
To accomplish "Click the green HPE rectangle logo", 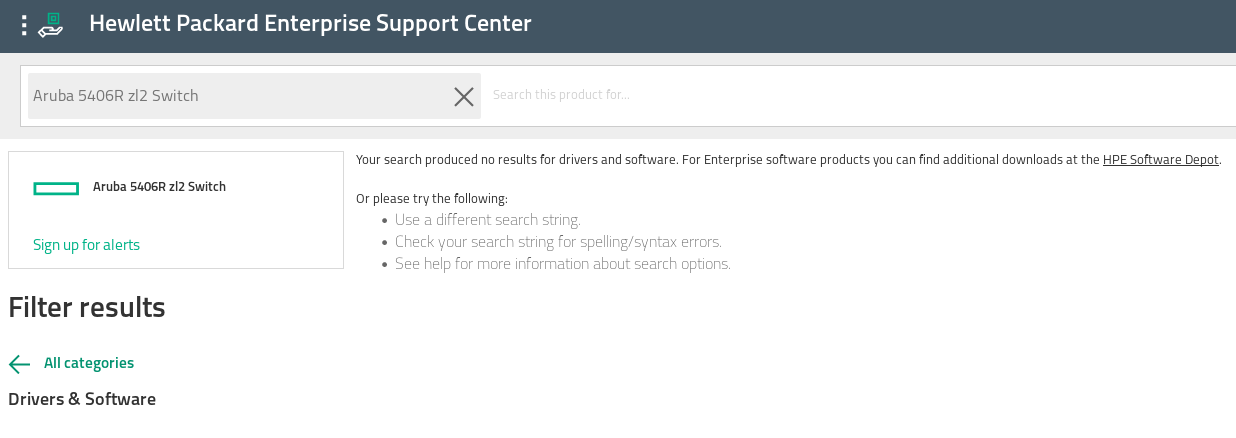I will pos(56,188).
